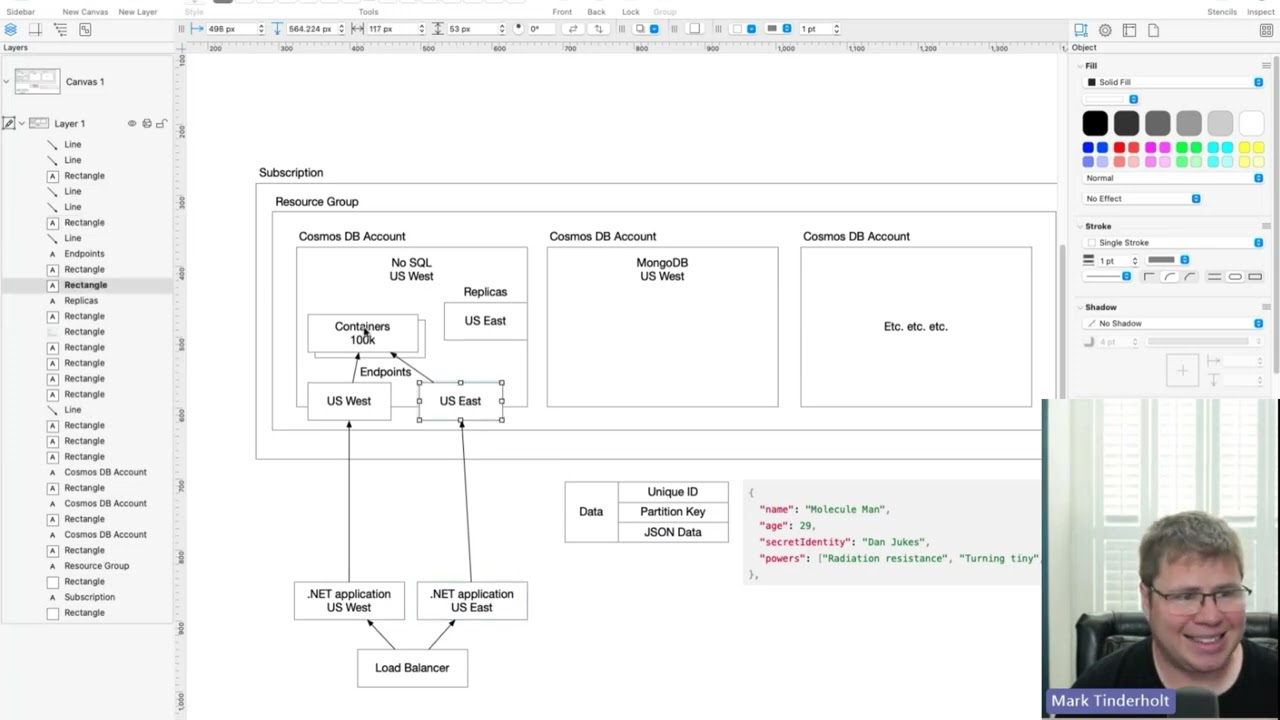1280x720 pixels.
Task: Click the guides sidebar icon
Action: pos(35,30)
